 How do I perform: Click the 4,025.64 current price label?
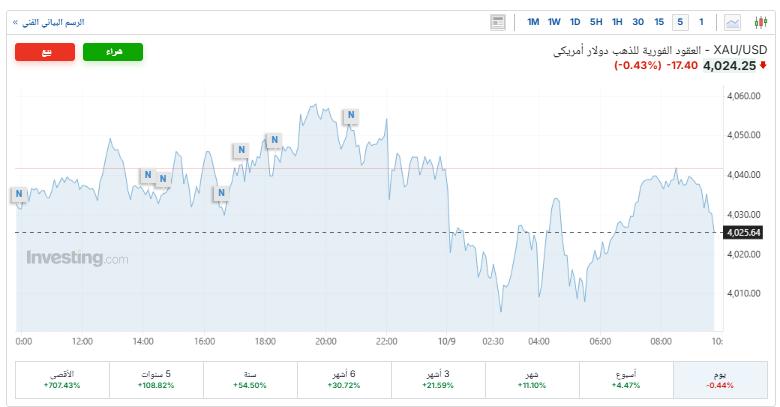point(741,233)
